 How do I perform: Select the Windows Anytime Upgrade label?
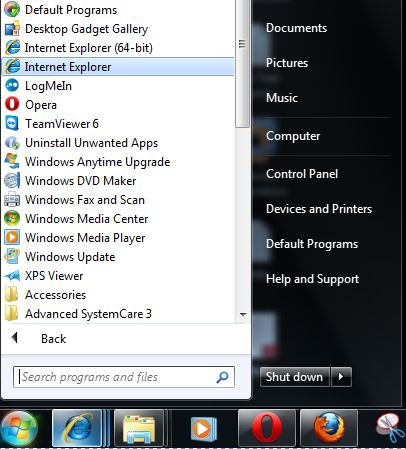(98, 162)
